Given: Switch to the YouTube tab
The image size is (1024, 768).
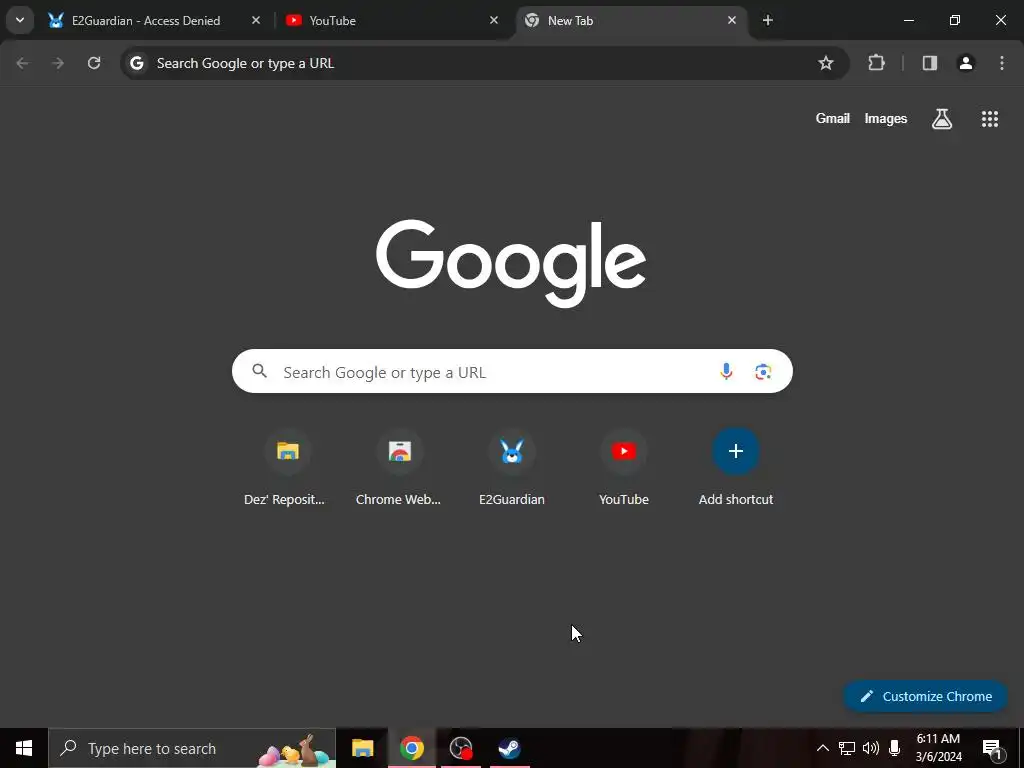Looking at the screenshot, I should (392, 20).
